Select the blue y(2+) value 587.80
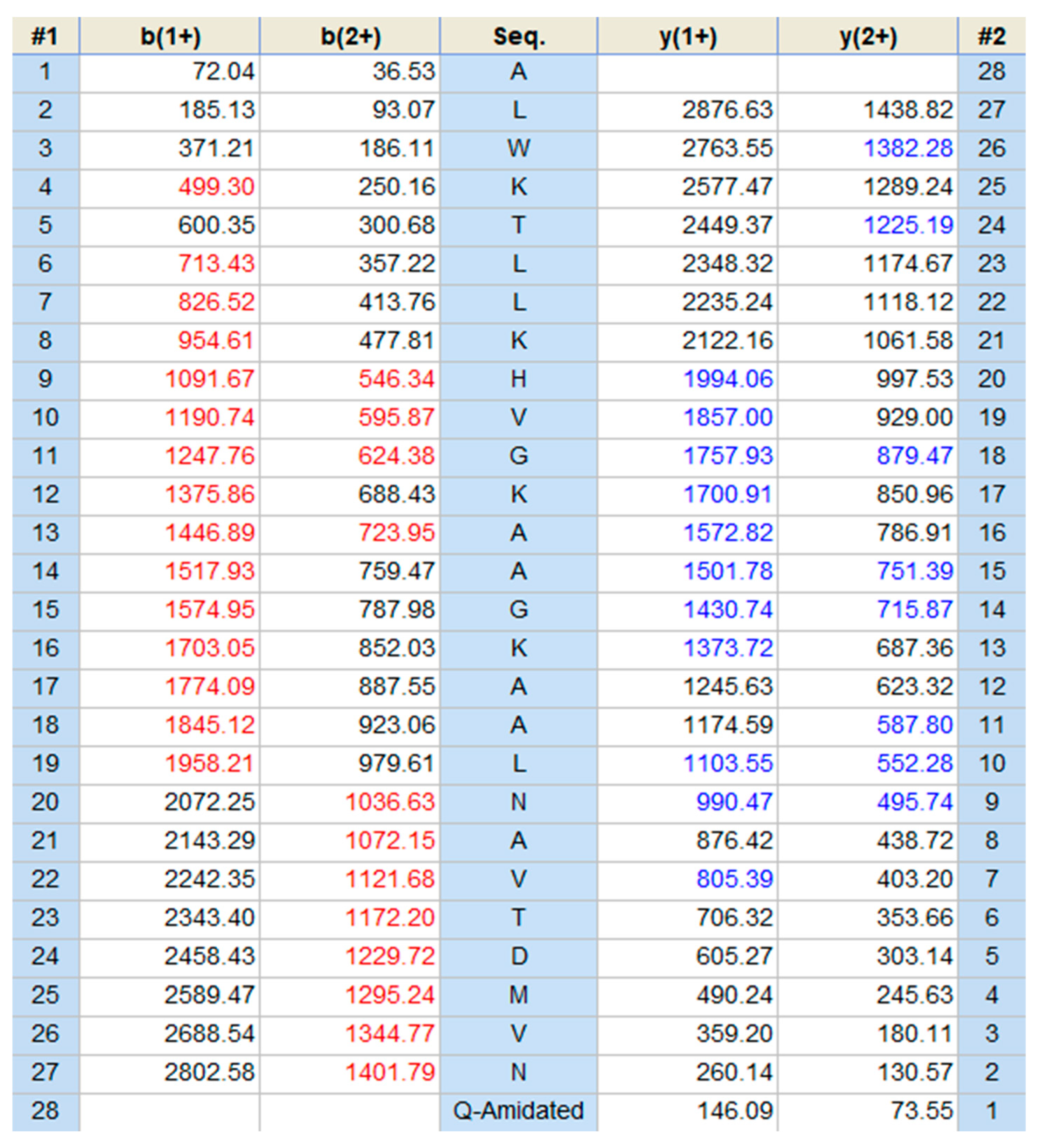Viewport: 1040px width, 1148px height. point(915,725)
